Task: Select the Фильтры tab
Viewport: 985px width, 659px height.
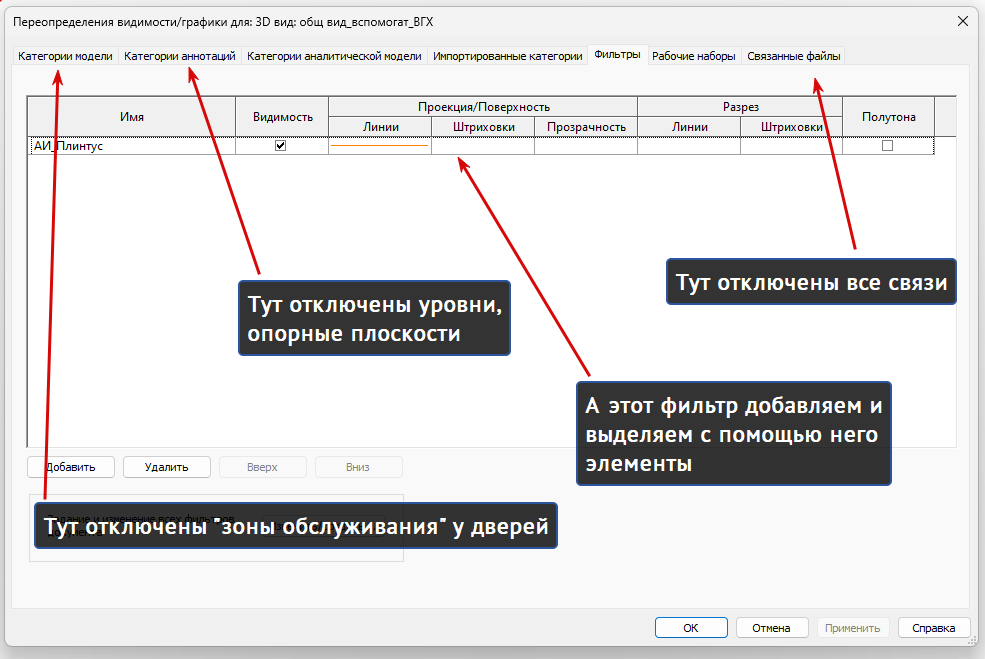Action: tap(618, 55)
